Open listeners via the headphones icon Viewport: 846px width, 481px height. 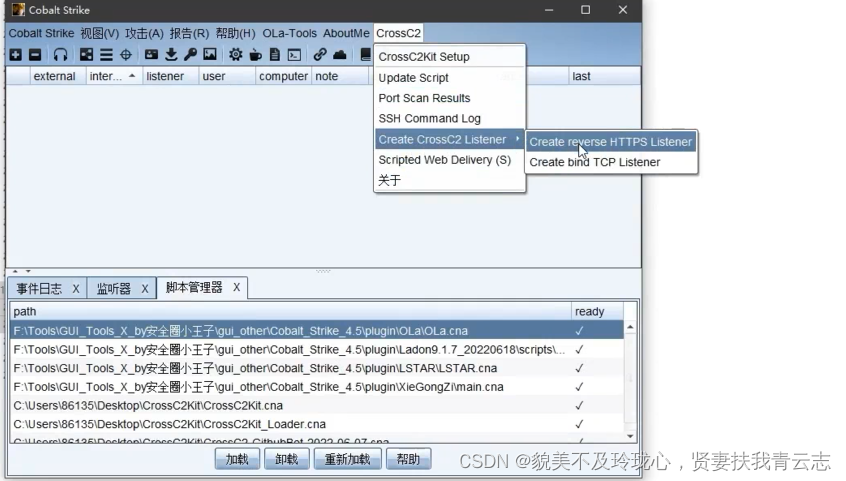[x=60, y=55]
